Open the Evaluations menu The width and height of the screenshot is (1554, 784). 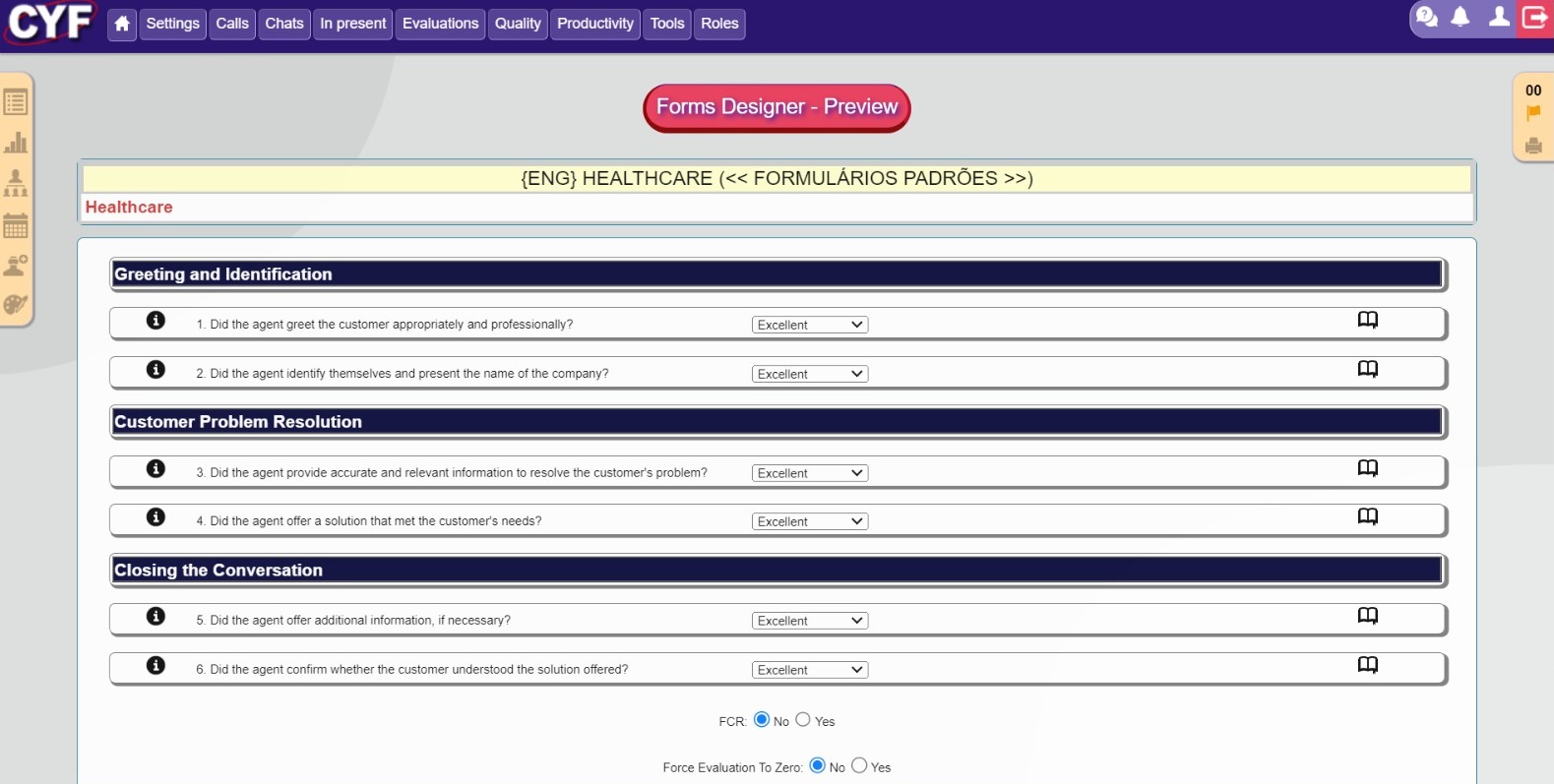(440, 24)
